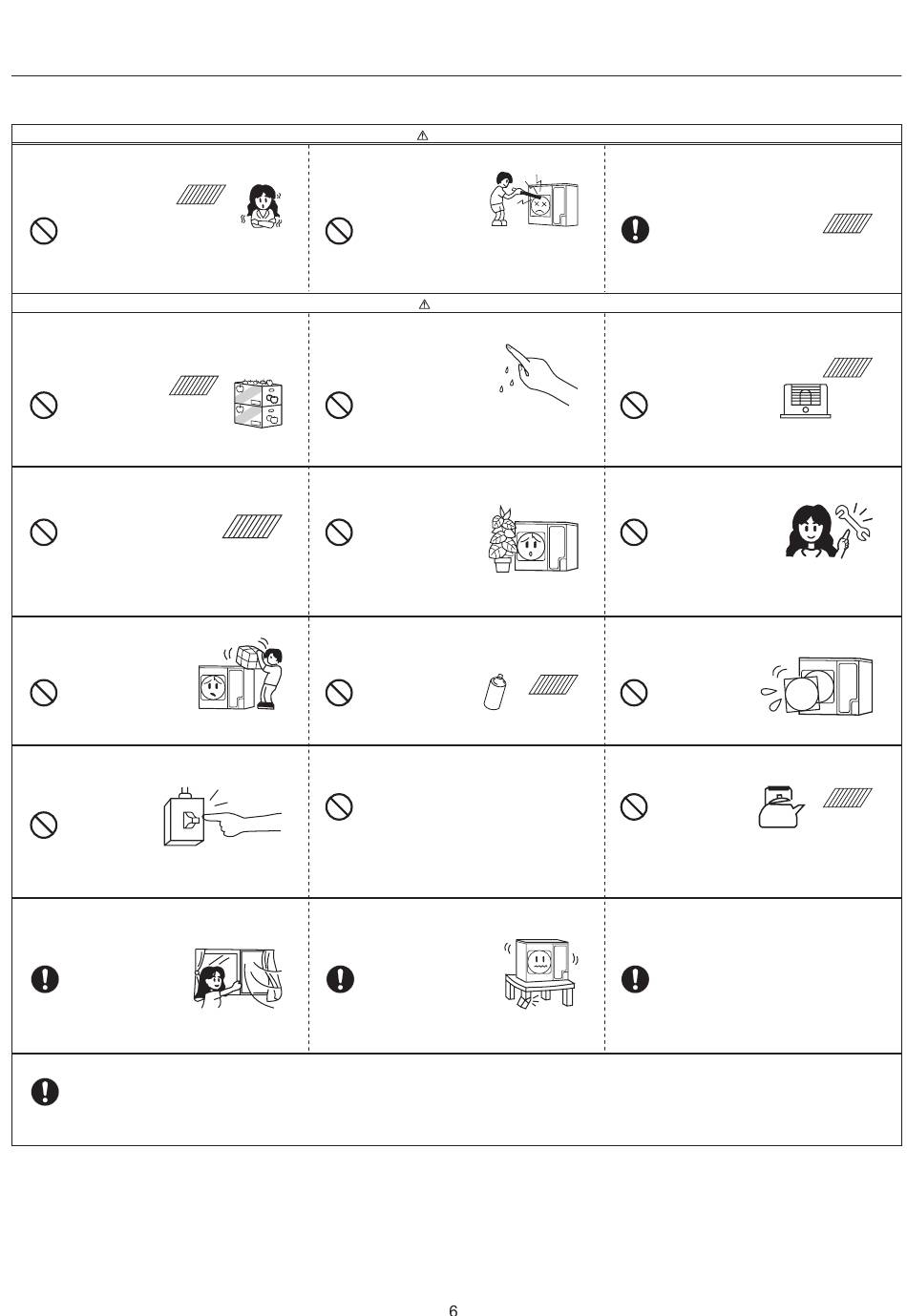
Task: Click the stacked food storage boxes illustration
Action: pos(258,403)
